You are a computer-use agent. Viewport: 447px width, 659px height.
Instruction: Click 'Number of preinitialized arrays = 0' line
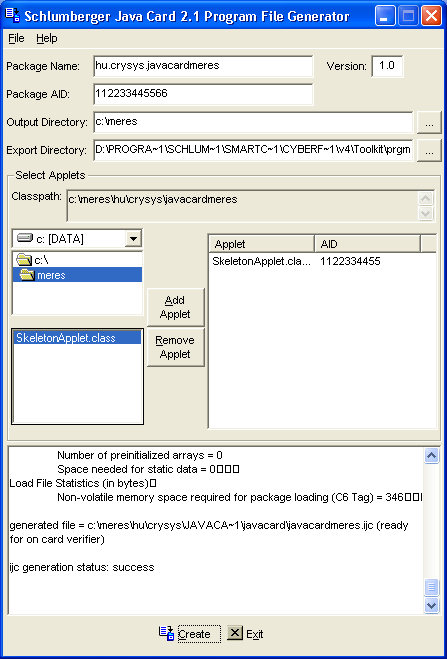(140, 455)
